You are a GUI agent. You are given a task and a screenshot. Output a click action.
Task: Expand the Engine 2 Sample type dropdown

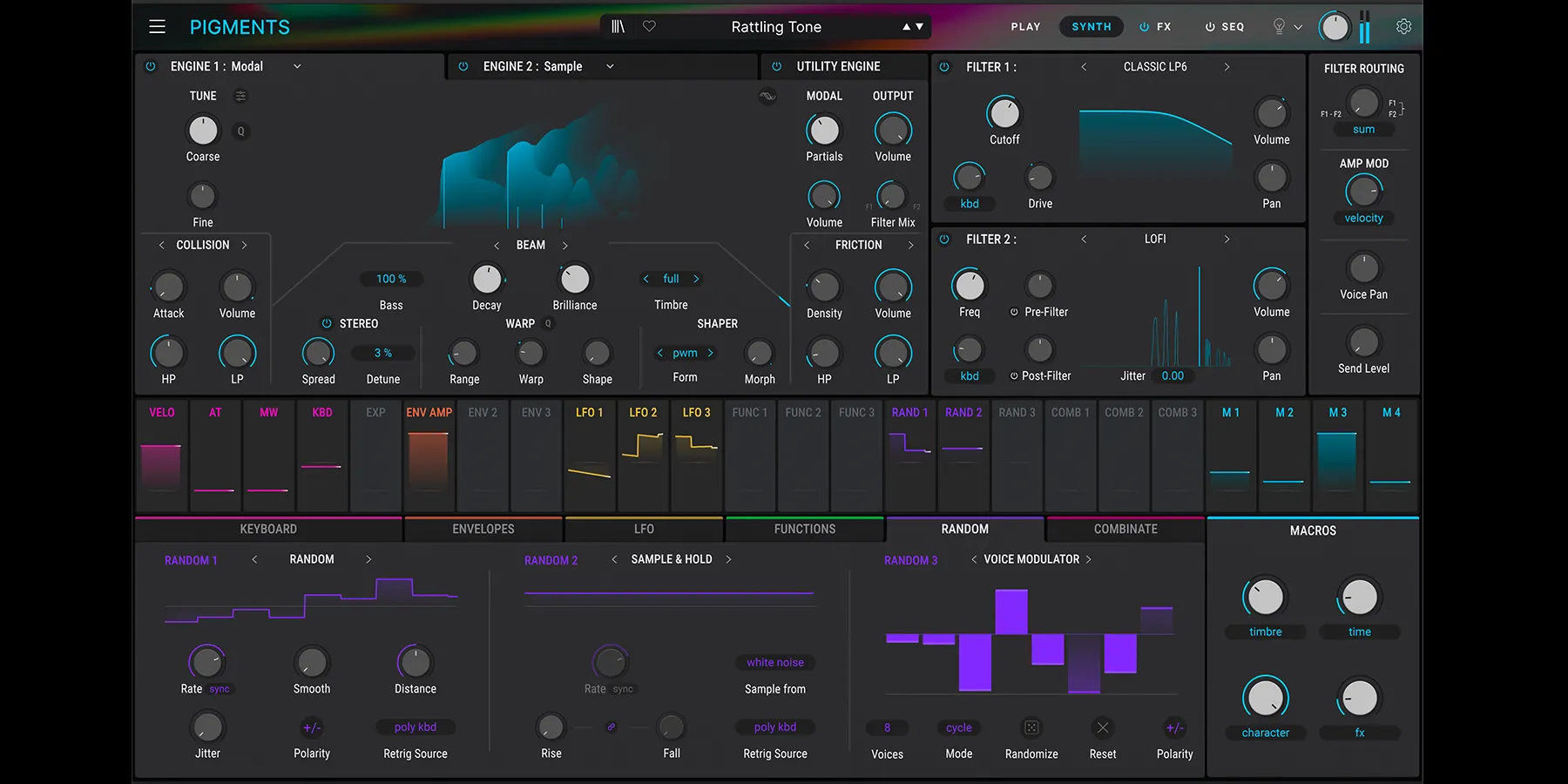point(610,66)
